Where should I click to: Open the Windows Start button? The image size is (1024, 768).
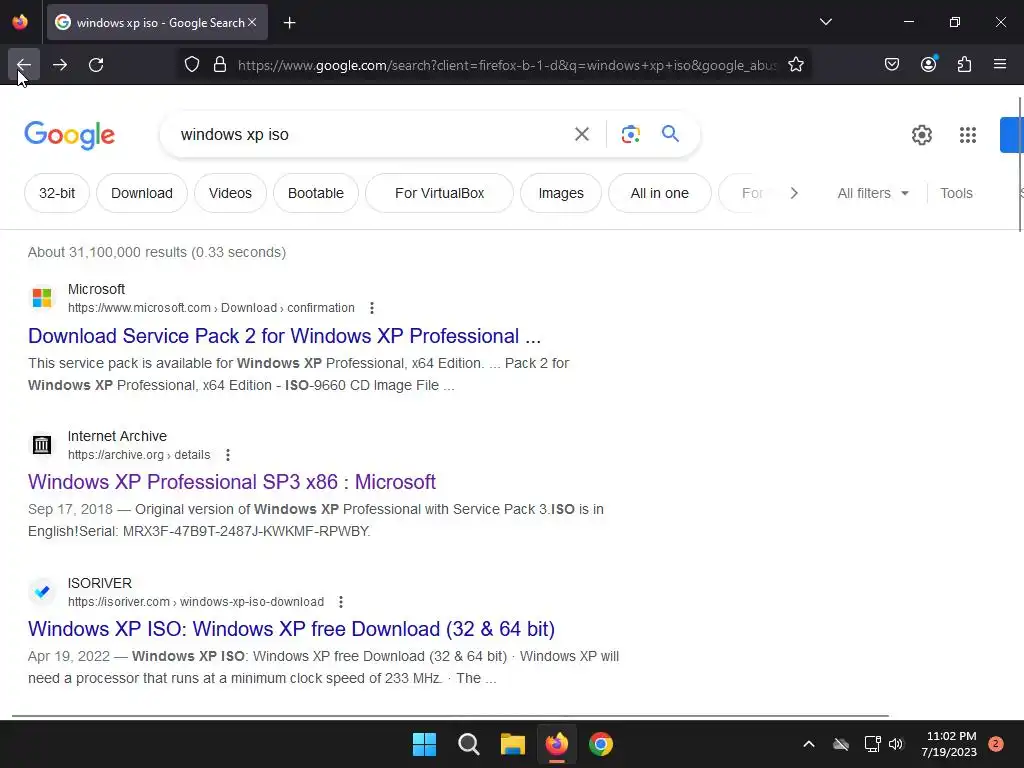pyautogui.click(x=424, y=744)
